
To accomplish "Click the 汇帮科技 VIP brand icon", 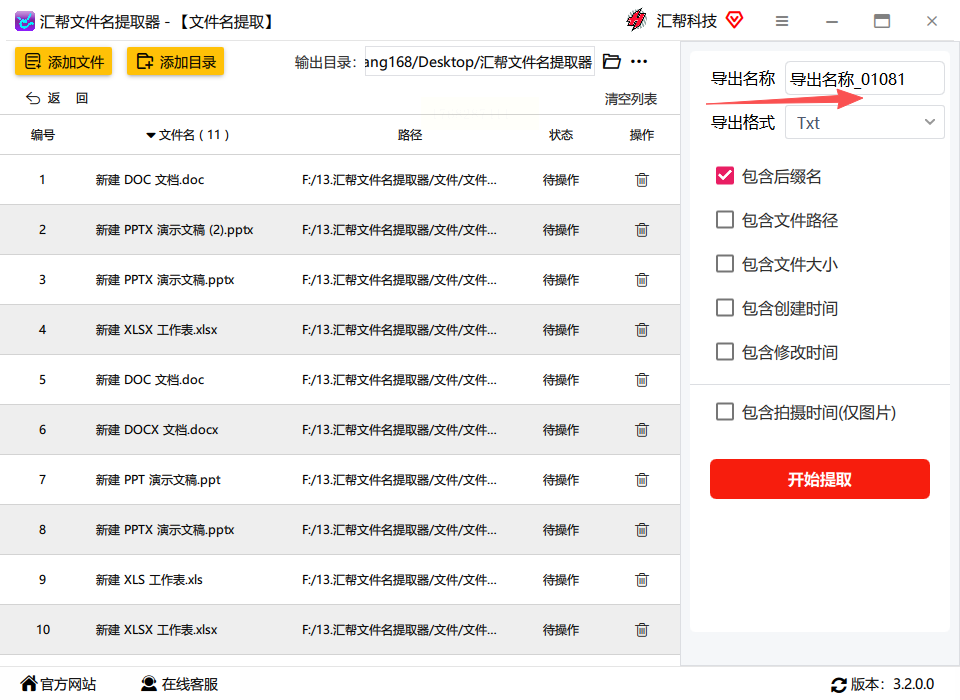I will click(734, 20).
